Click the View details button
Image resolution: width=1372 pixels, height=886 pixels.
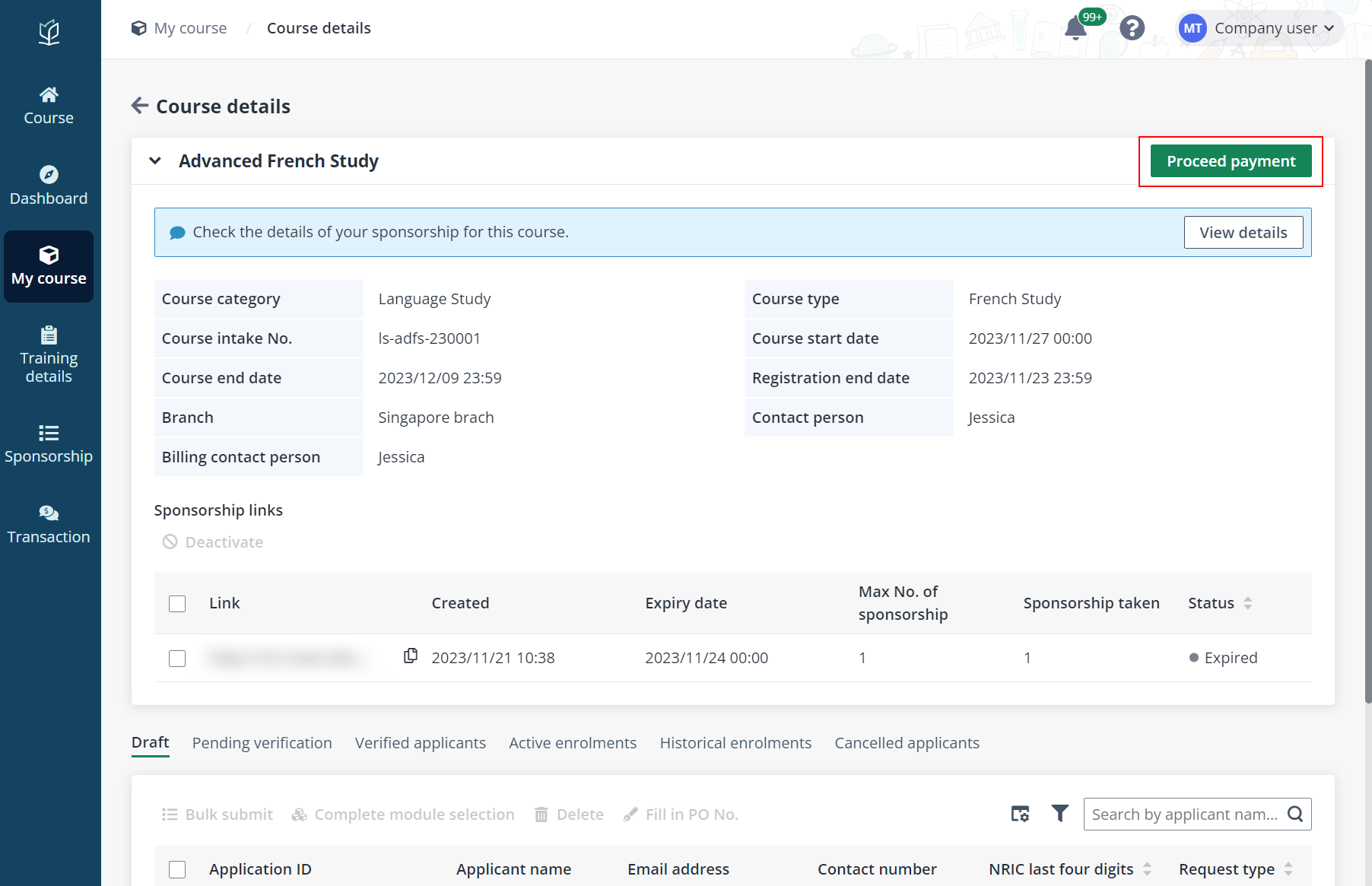click(x=1243, y=233)
